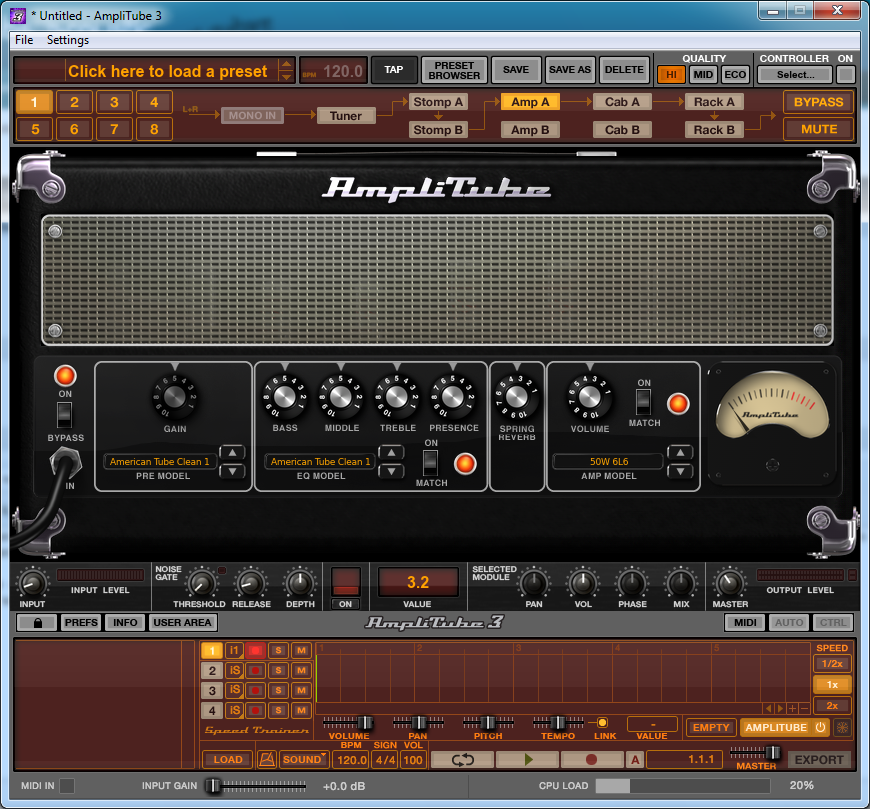
Task: Open the PRE MODEL American Tube Clean 1 selector
Action: 159,461
